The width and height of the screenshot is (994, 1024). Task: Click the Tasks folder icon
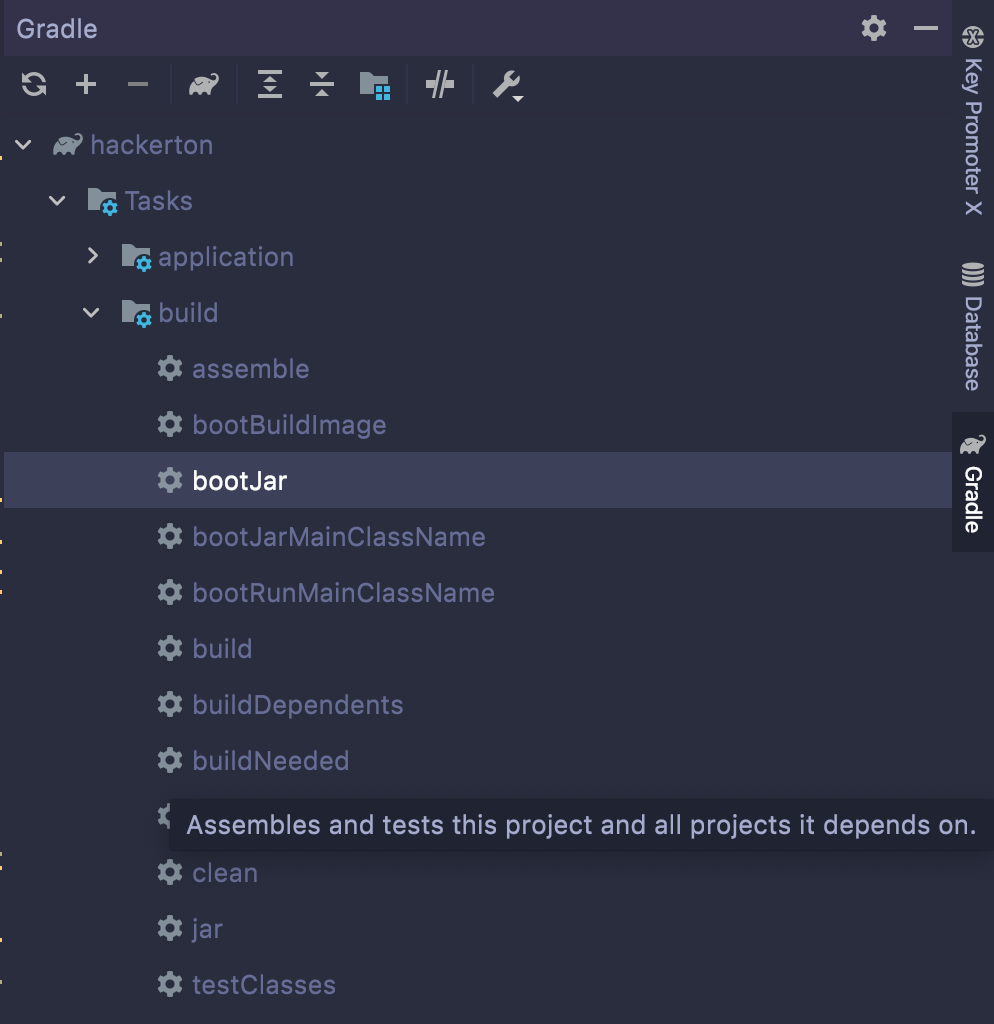tap(102, 201)
